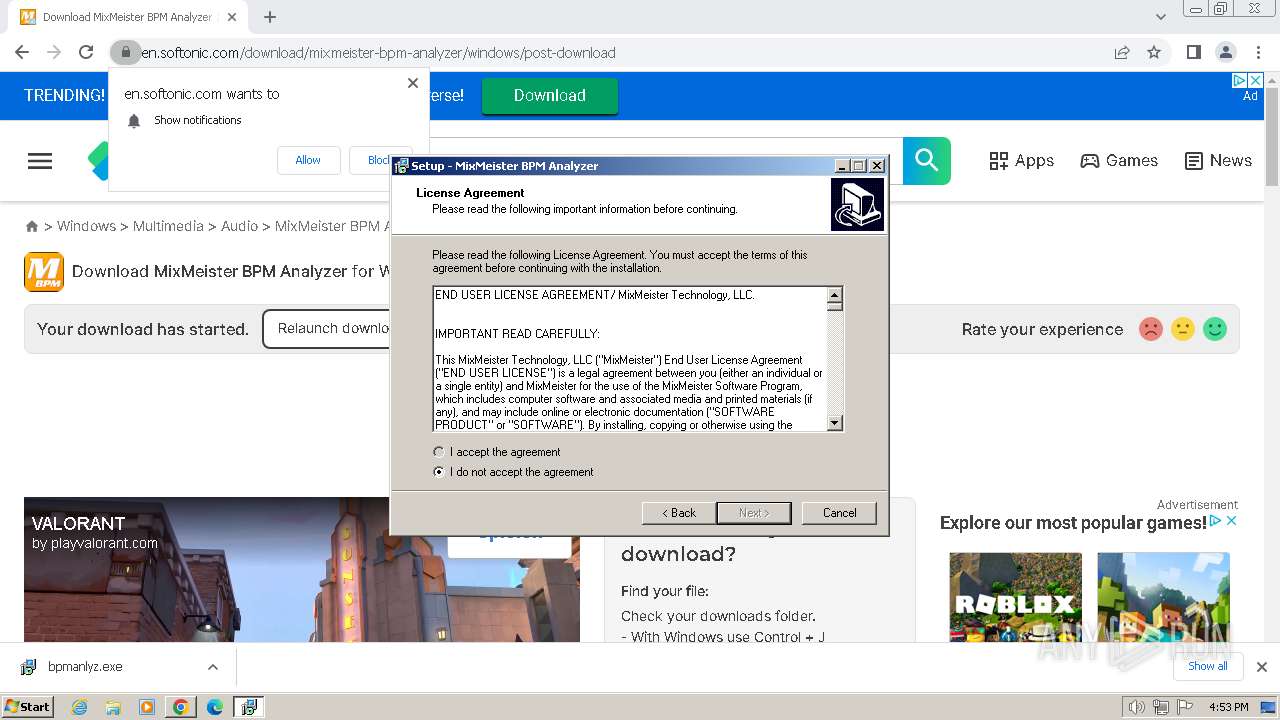Open the Minecraft game thumbnail

coord(1163,597)
